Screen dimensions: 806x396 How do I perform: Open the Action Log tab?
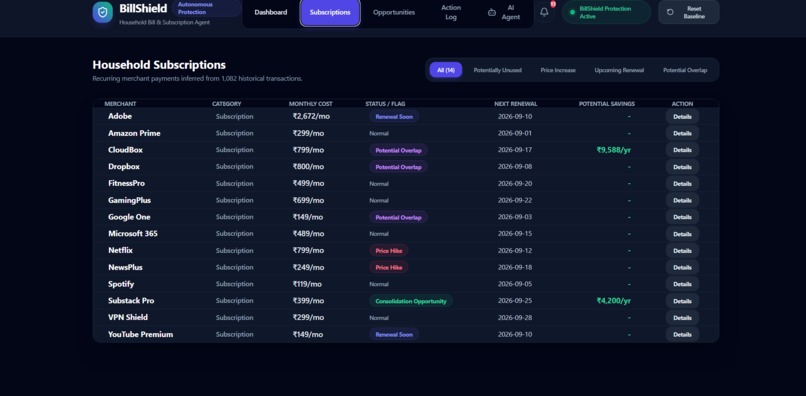coord(451,12)
